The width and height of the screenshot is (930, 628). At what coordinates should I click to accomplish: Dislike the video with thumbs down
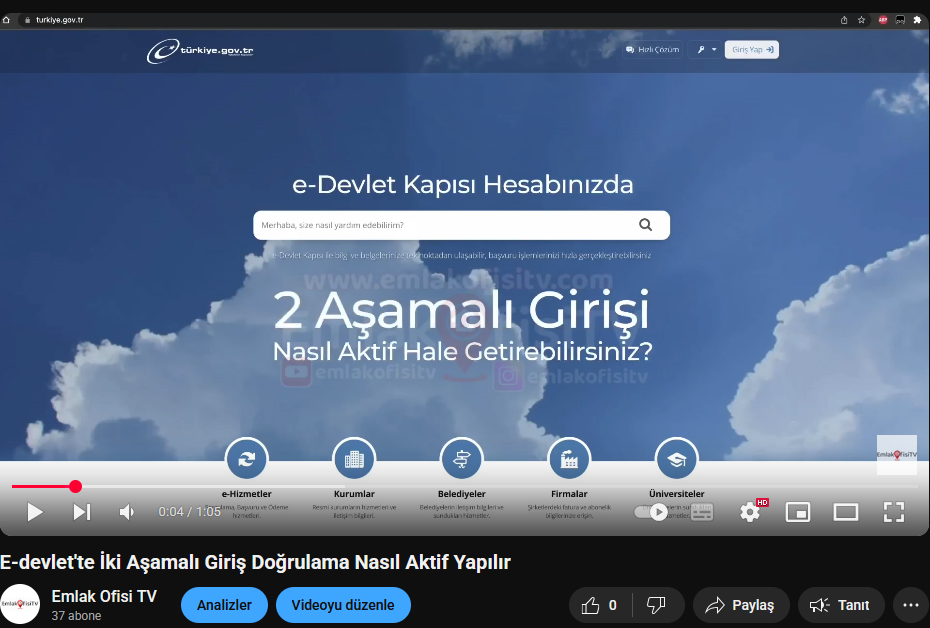tap(657, 605)
